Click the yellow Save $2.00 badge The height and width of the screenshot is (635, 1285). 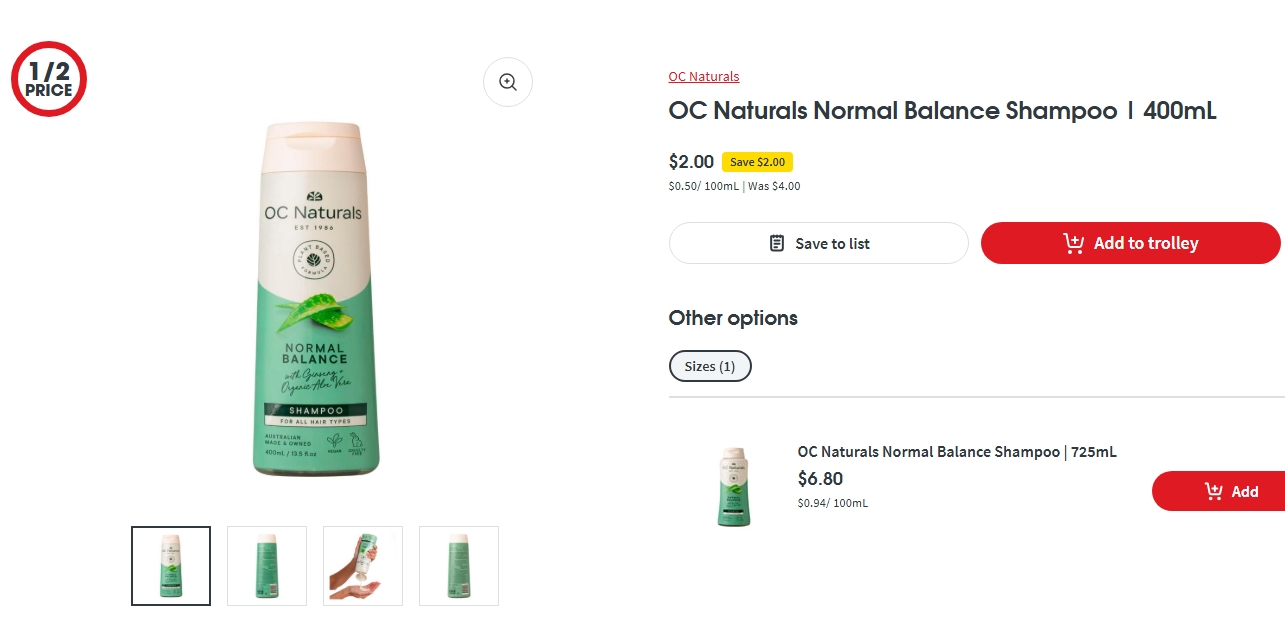(x=757, y=162)
